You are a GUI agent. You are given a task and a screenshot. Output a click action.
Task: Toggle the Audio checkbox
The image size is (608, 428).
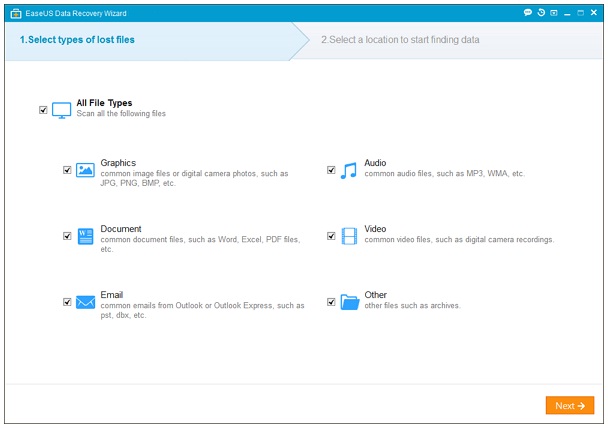tap(331, 170)
